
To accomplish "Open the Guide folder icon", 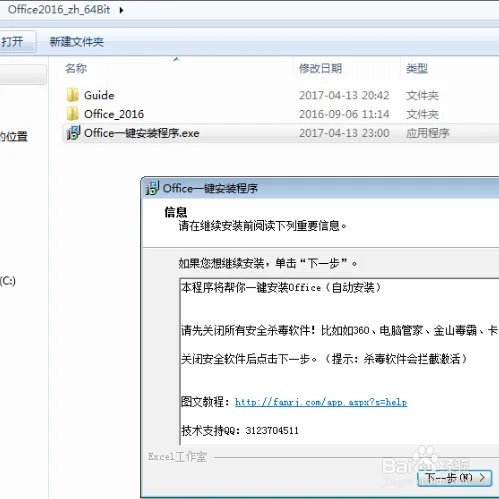I will (72, 95).
